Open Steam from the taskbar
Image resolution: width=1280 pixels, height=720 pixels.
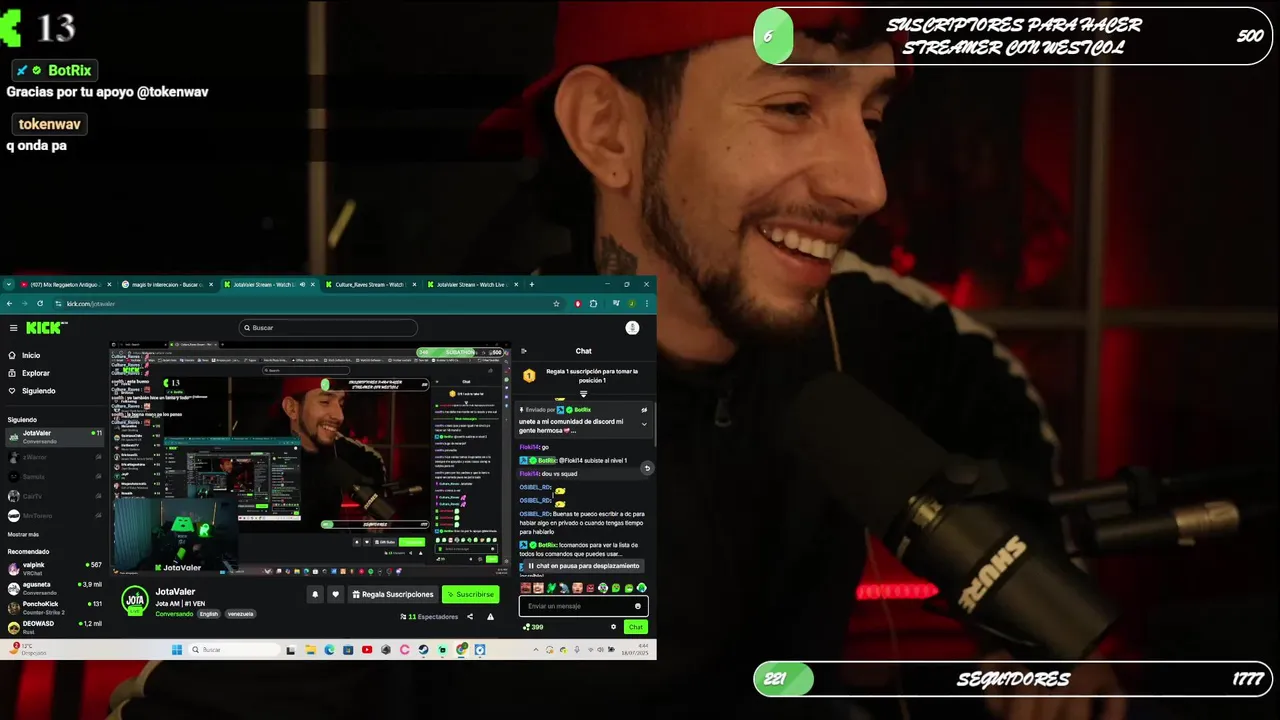(x=423, y=650)
